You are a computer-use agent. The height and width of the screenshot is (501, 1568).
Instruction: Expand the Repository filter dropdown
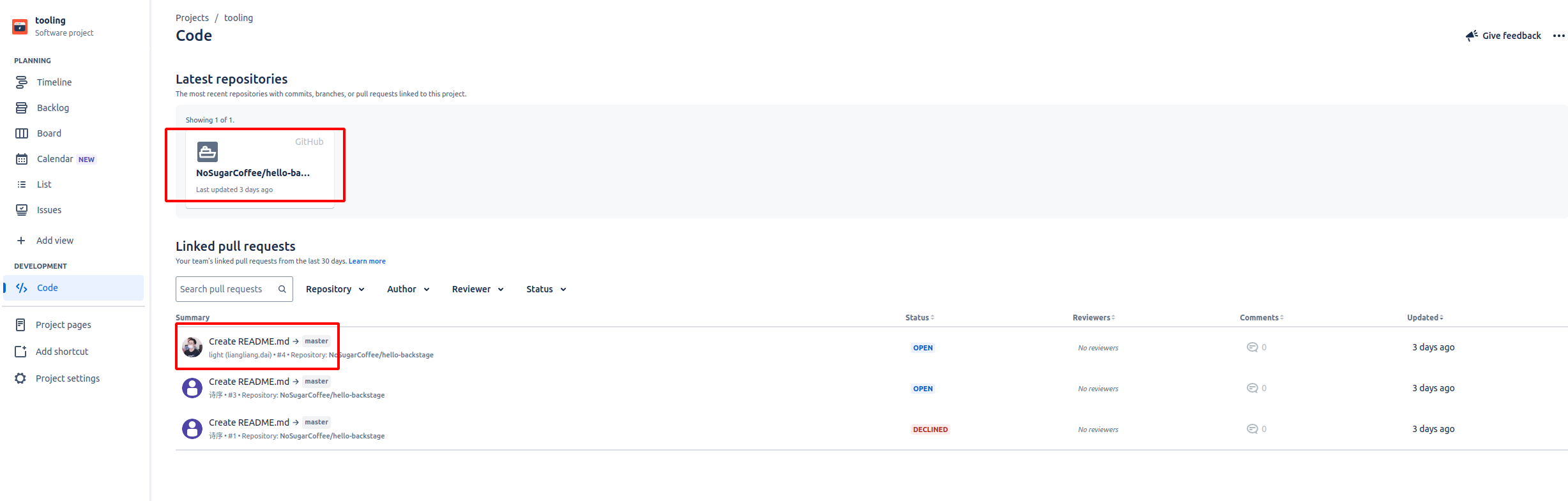[335, 289]
